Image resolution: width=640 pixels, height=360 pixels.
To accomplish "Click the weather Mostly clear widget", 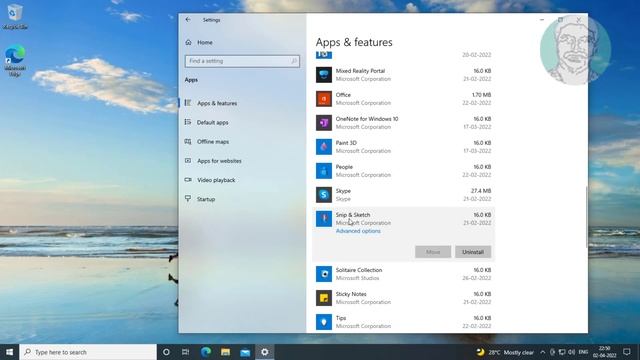I will pos(505,352).
